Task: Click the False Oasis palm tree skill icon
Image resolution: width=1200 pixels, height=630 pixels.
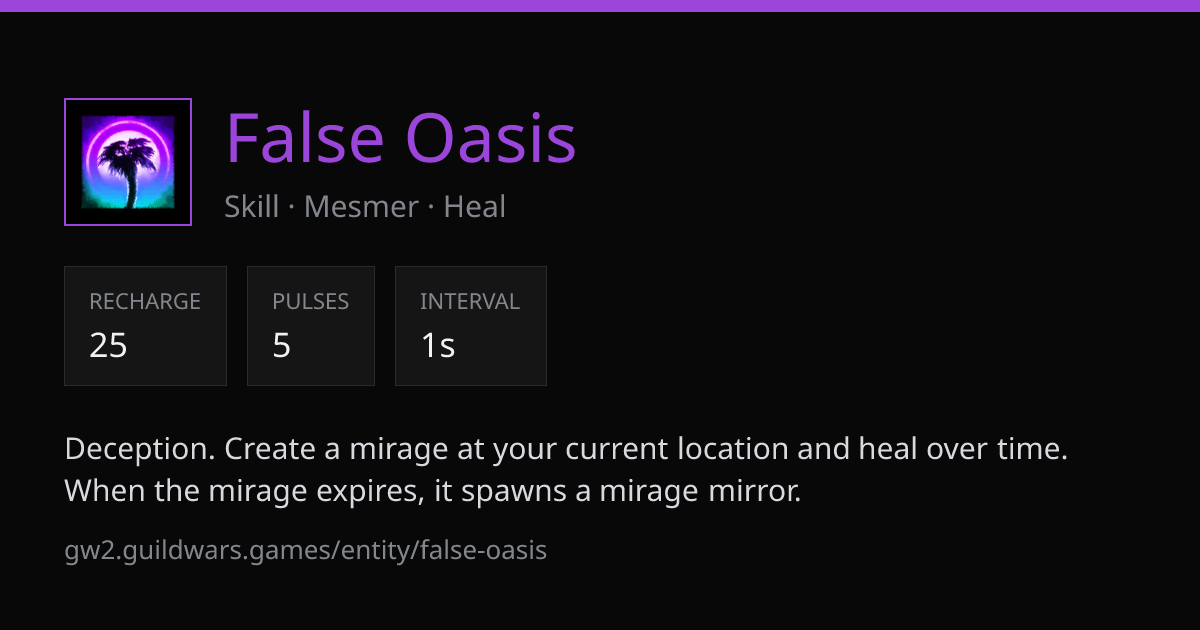Action: click(128, 162)
